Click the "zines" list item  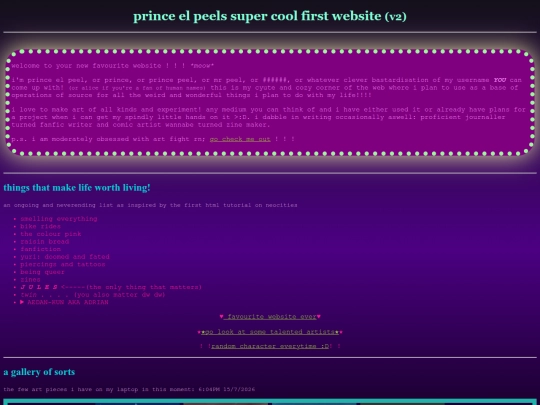[30, 279]
